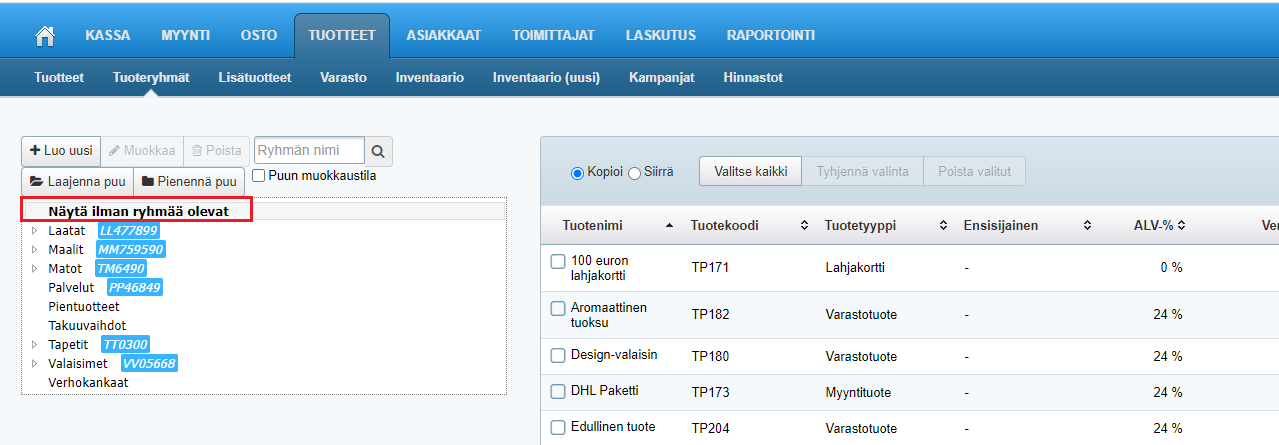Select Näytä ilman ryhmää olevat
The image size is (1279, 445).
click(138, 211)
